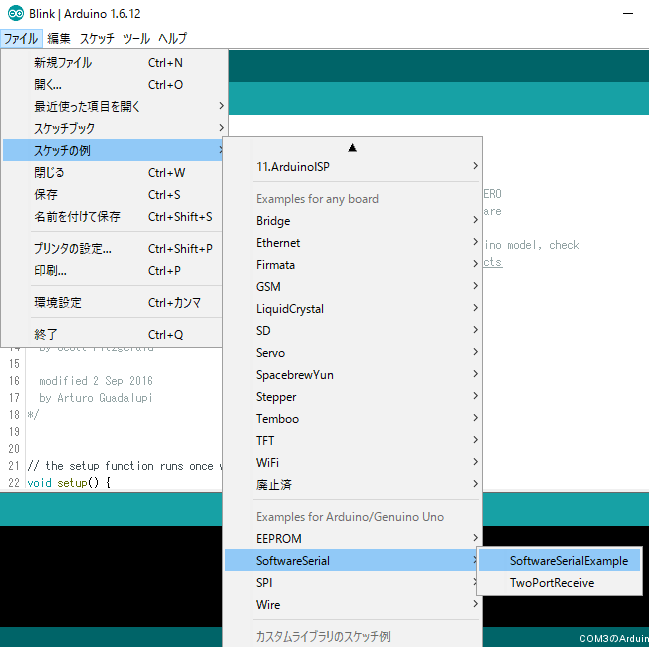This screenshot has height=647, width=649.
Task: Click the scroll-up triangle in examples list
Action: coord(353,148)
